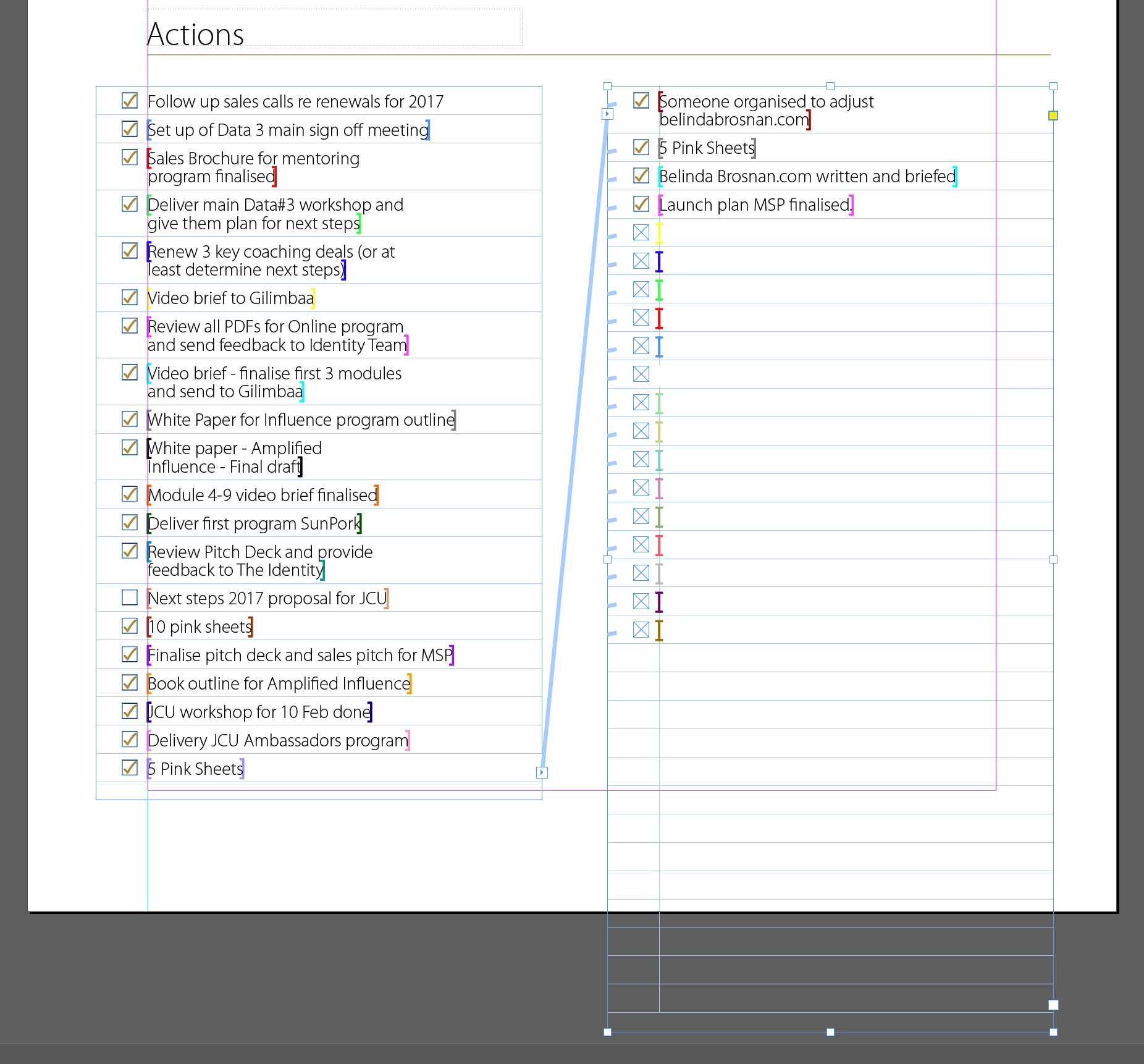The height and width of the screenshot is (1064, 1144).
Task: Click 'Belinda Brosnan.com written and briefed'
Action: [807, 176]
